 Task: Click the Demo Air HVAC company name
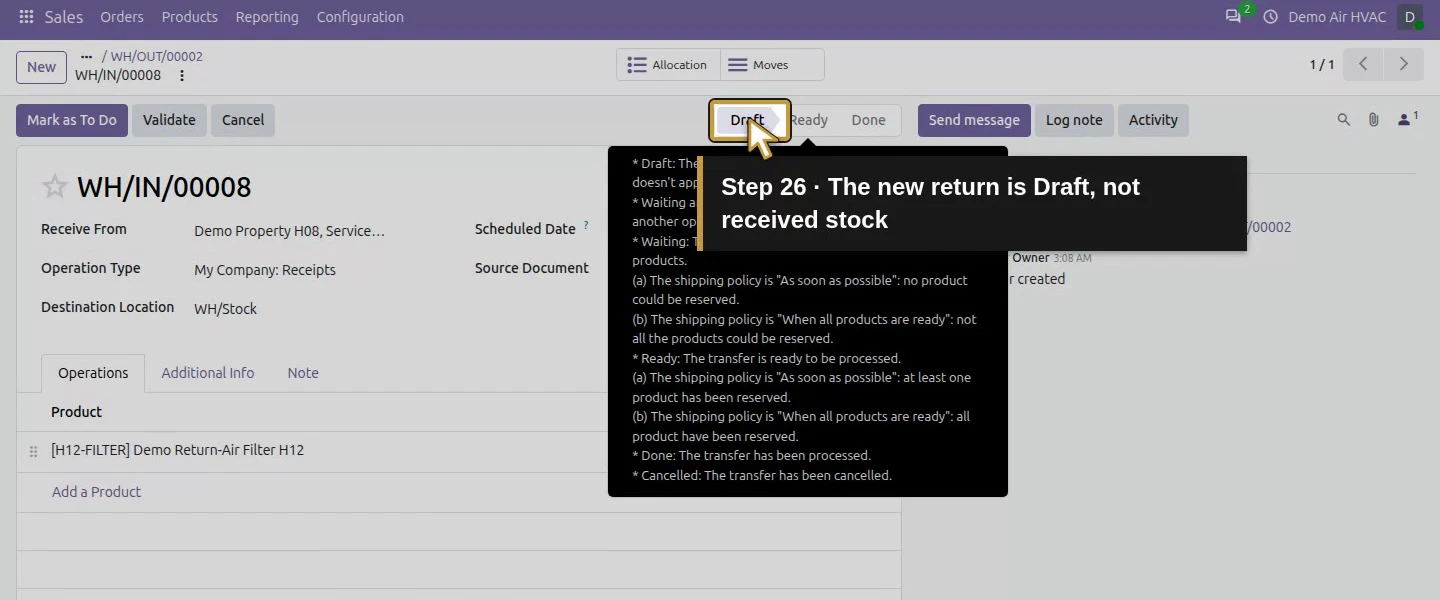pos(1337,17)
